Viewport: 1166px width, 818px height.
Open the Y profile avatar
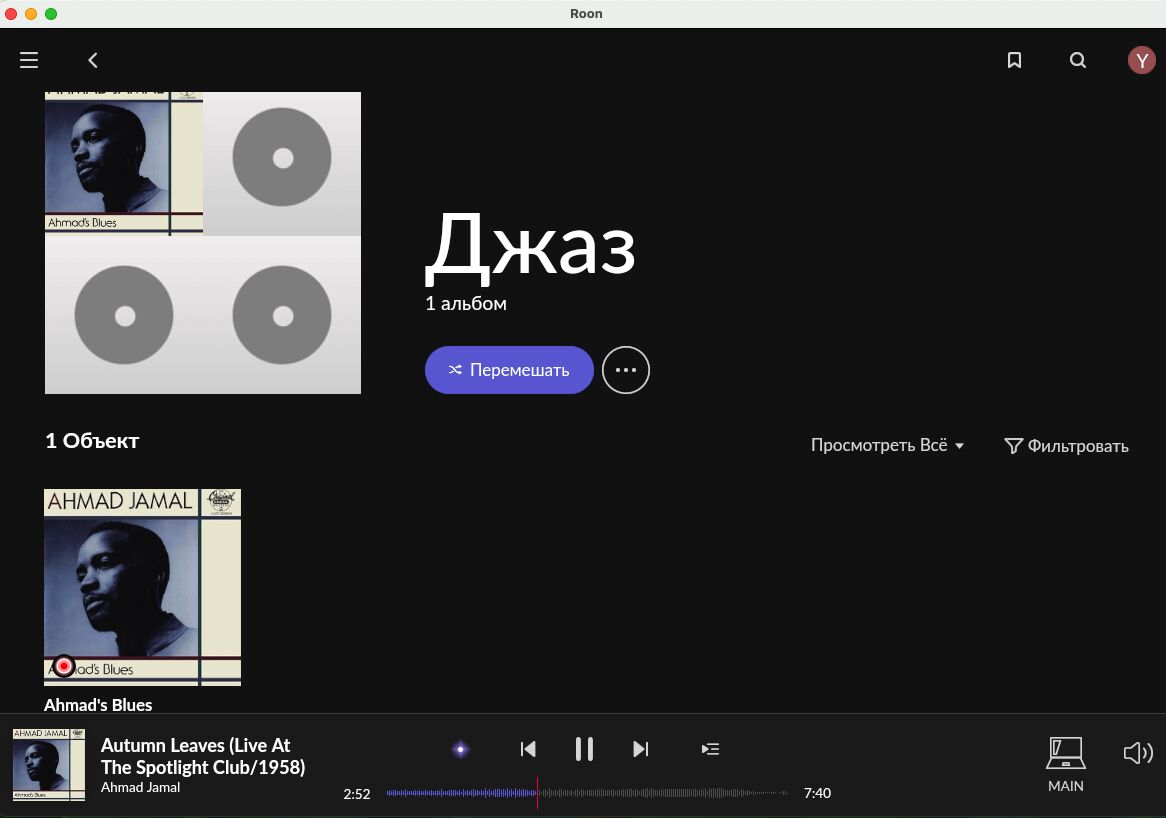pyautogui.click(x=1141, y=60)
